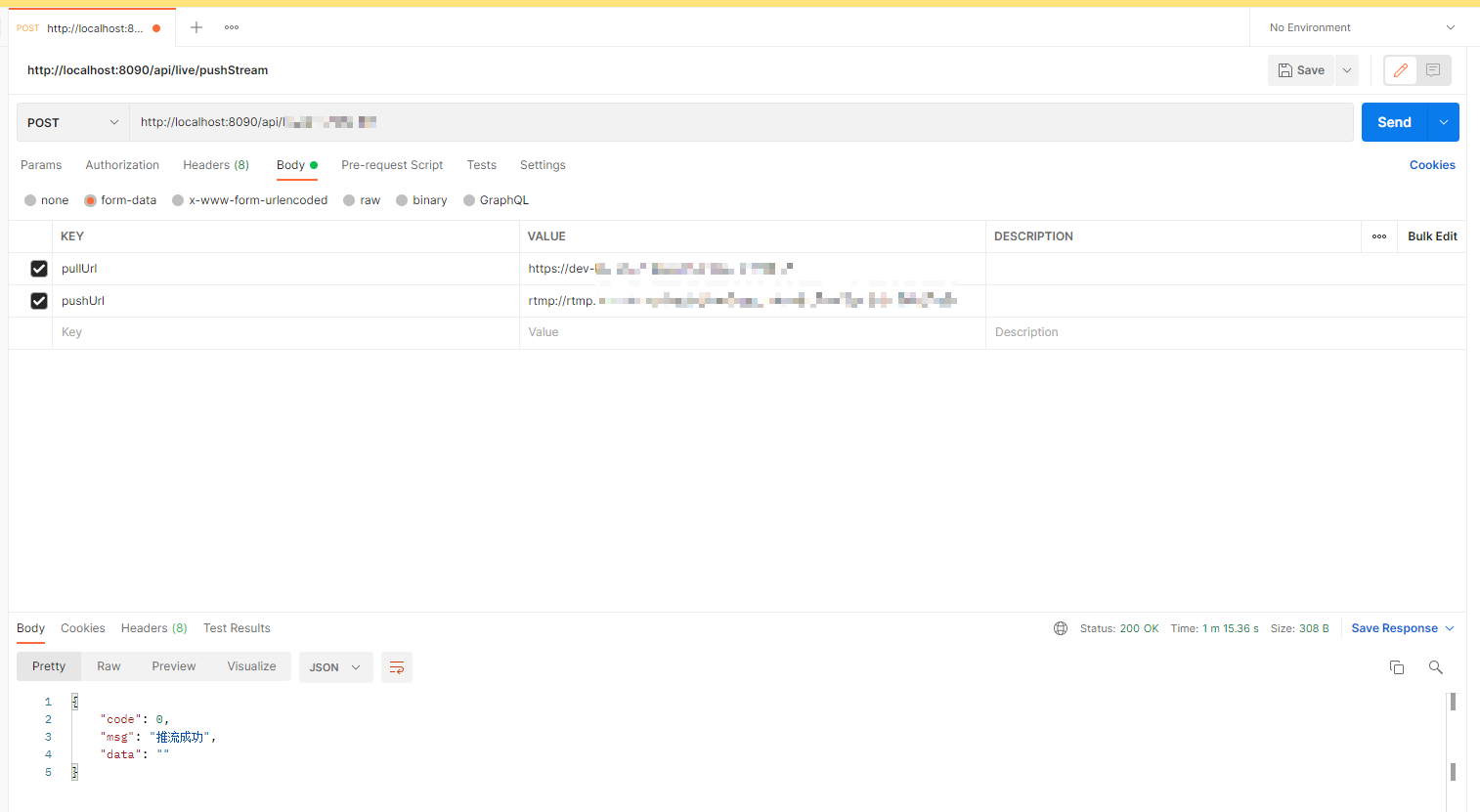Click the empty Description input cell
Screen dimensions: 1480x812
1226,332
